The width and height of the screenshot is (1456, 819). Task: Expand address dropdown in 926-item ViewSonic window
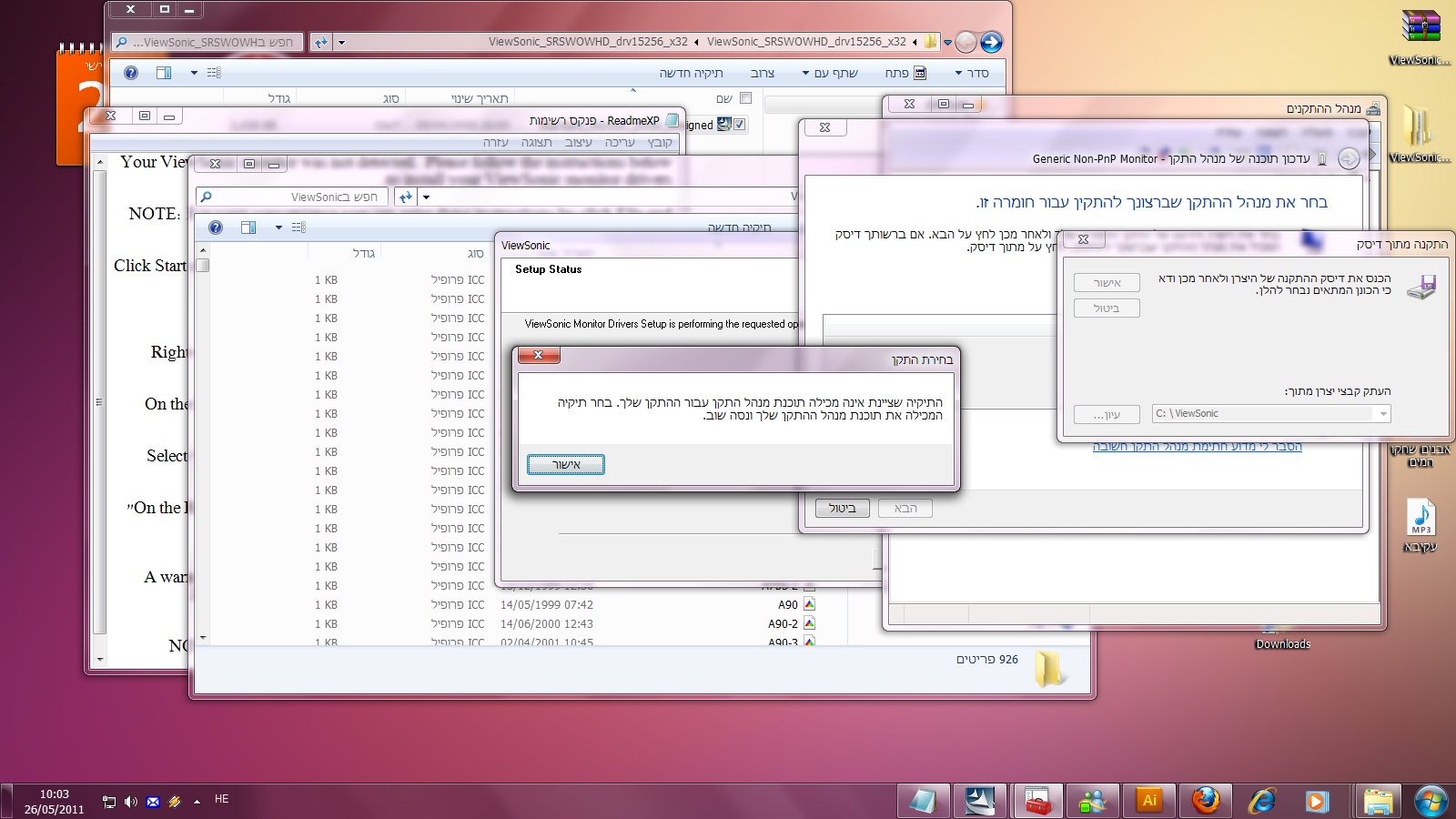click(426, 197)
